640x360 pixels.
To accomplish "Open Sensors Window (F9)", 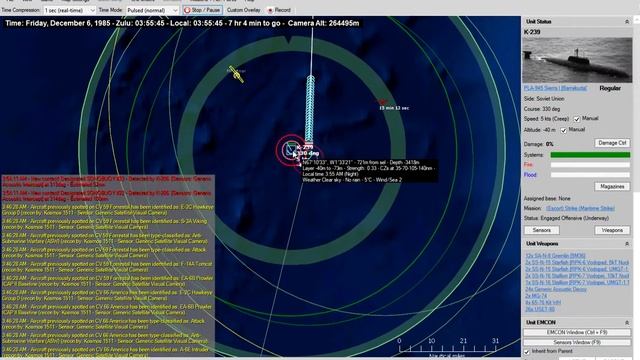I will click(577, 342).
